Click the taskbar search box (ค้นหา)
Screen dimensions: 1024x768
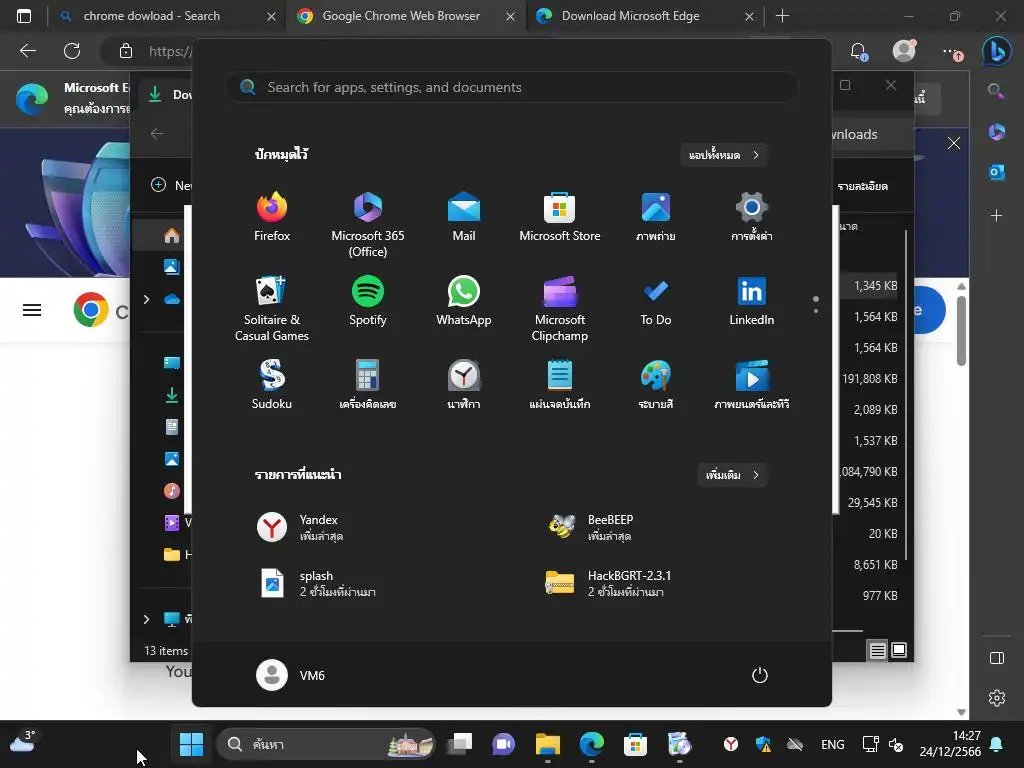click(x=326, y=744)
